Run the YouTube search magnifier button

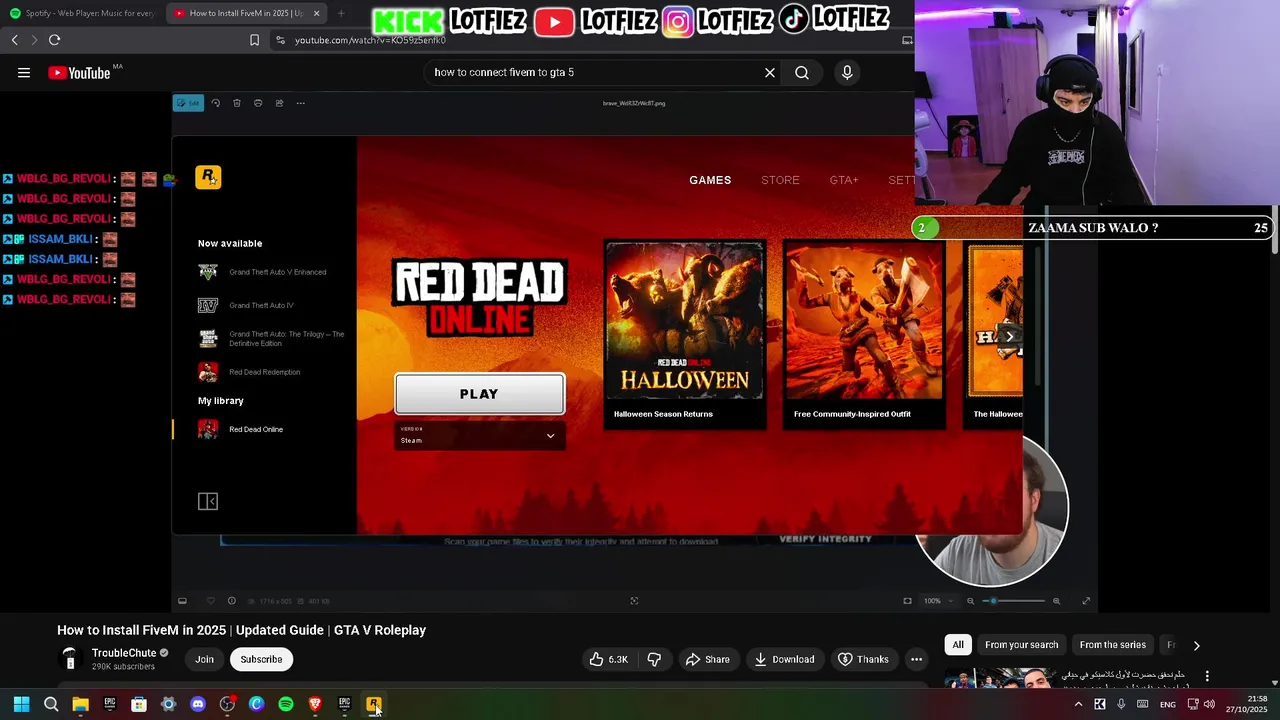coord(802,72)
